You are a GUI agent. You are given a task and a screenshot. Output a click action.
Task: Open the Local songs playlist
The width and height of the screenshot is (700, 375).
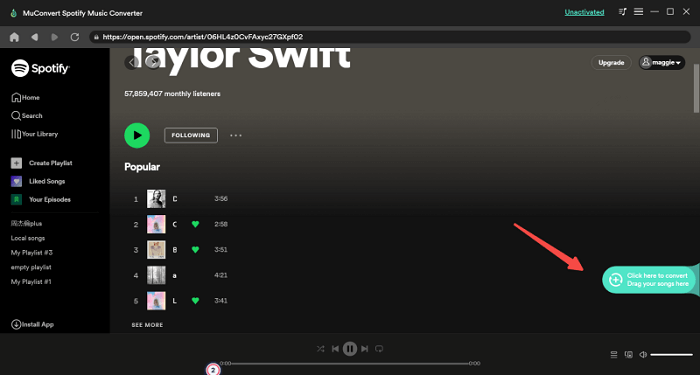click(28, 238)
